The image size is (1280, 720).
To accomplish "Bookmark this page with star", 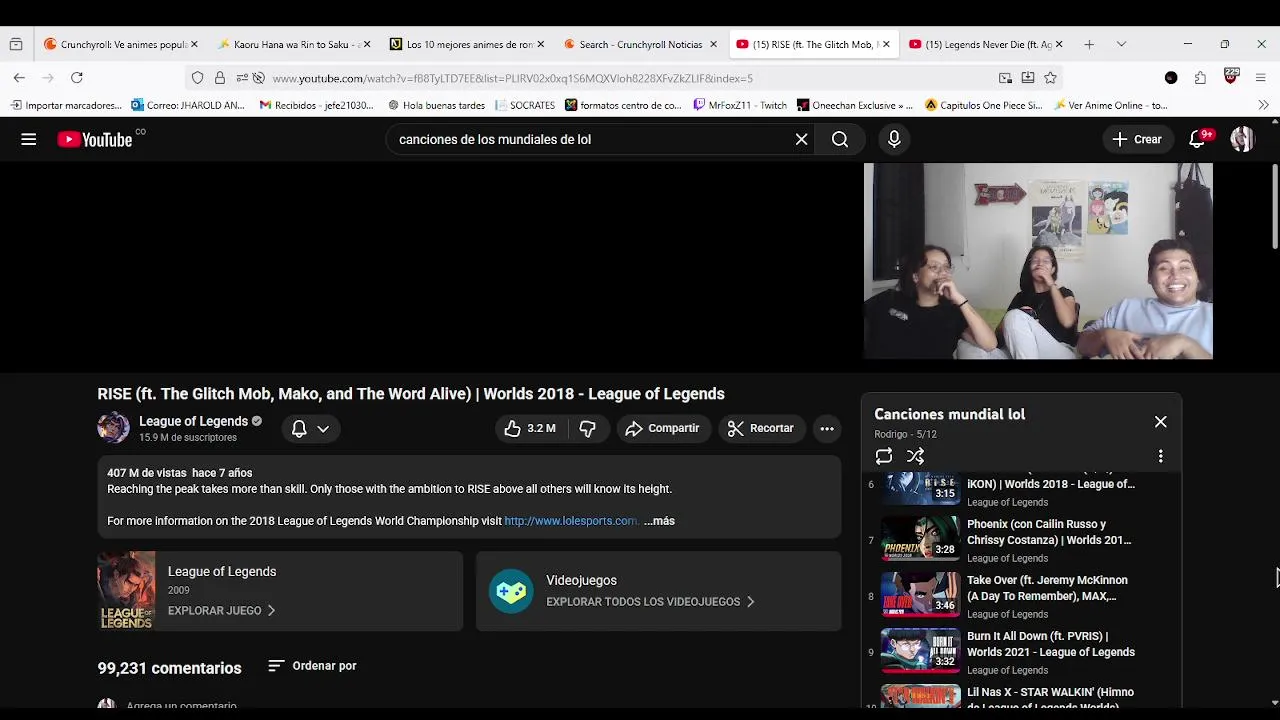I will 1050,78.
